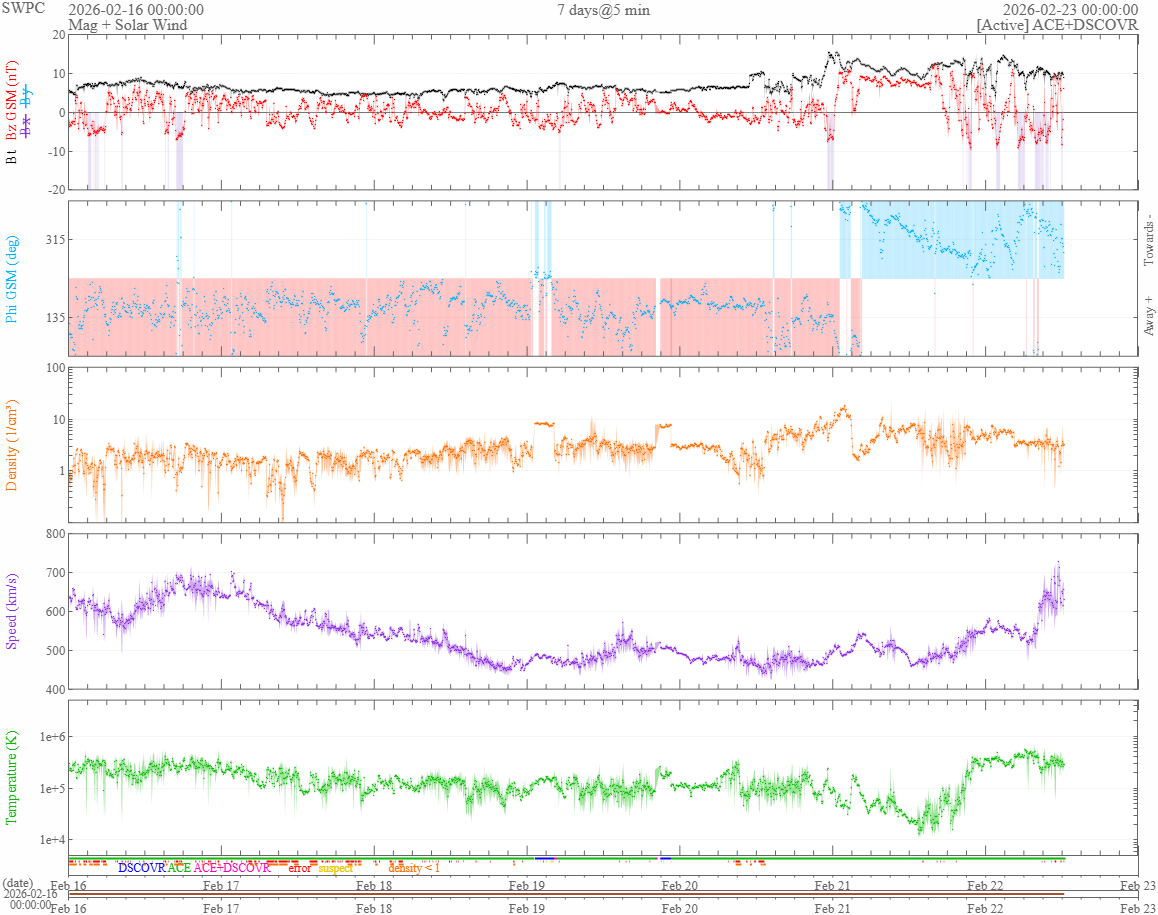The height and width of the screenshot is (915, 1158).
Task: Toggle the Speed (km/s) axis label
Action: 11,611
